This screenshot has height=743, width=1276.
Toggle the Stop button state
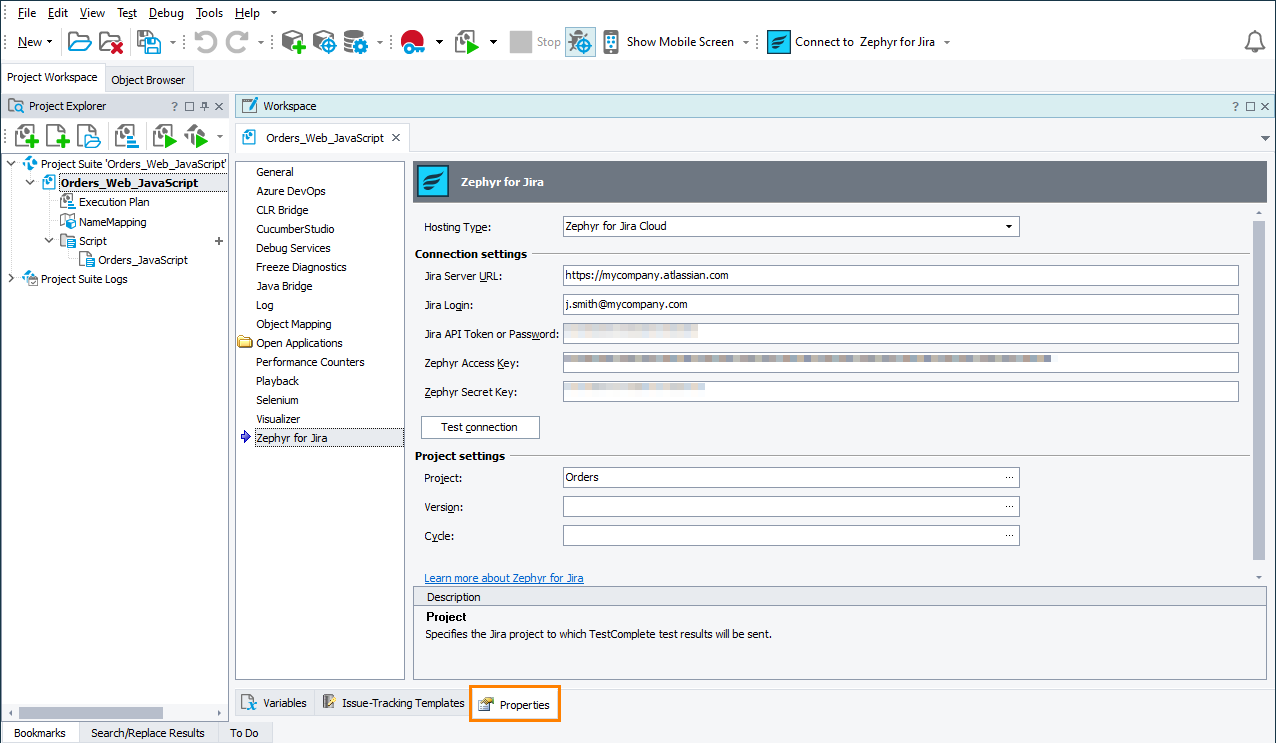[x=533, y=41]
